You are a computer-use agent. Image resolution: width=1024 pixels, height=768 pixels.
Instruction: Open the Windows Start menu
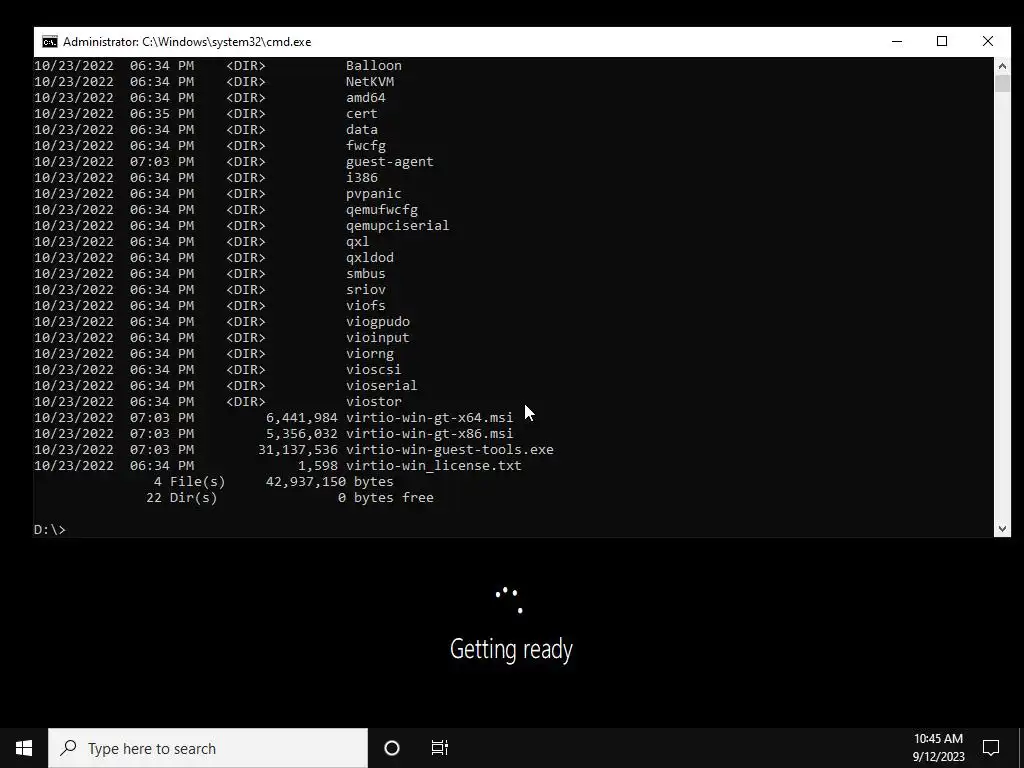coord(24,748)
